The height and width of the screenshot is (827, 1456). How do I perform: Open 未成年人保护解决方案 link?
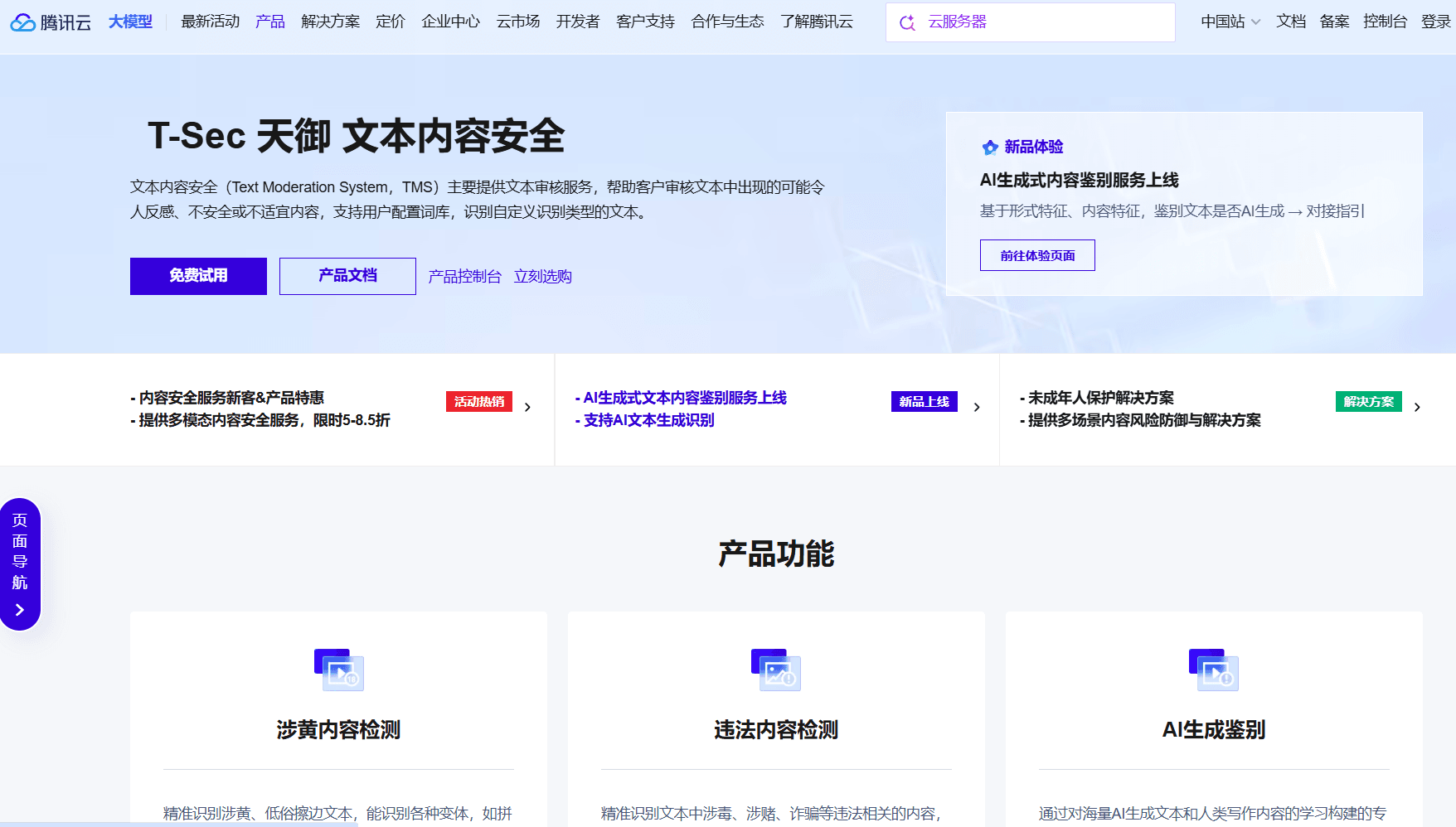tap(1097, 398)
